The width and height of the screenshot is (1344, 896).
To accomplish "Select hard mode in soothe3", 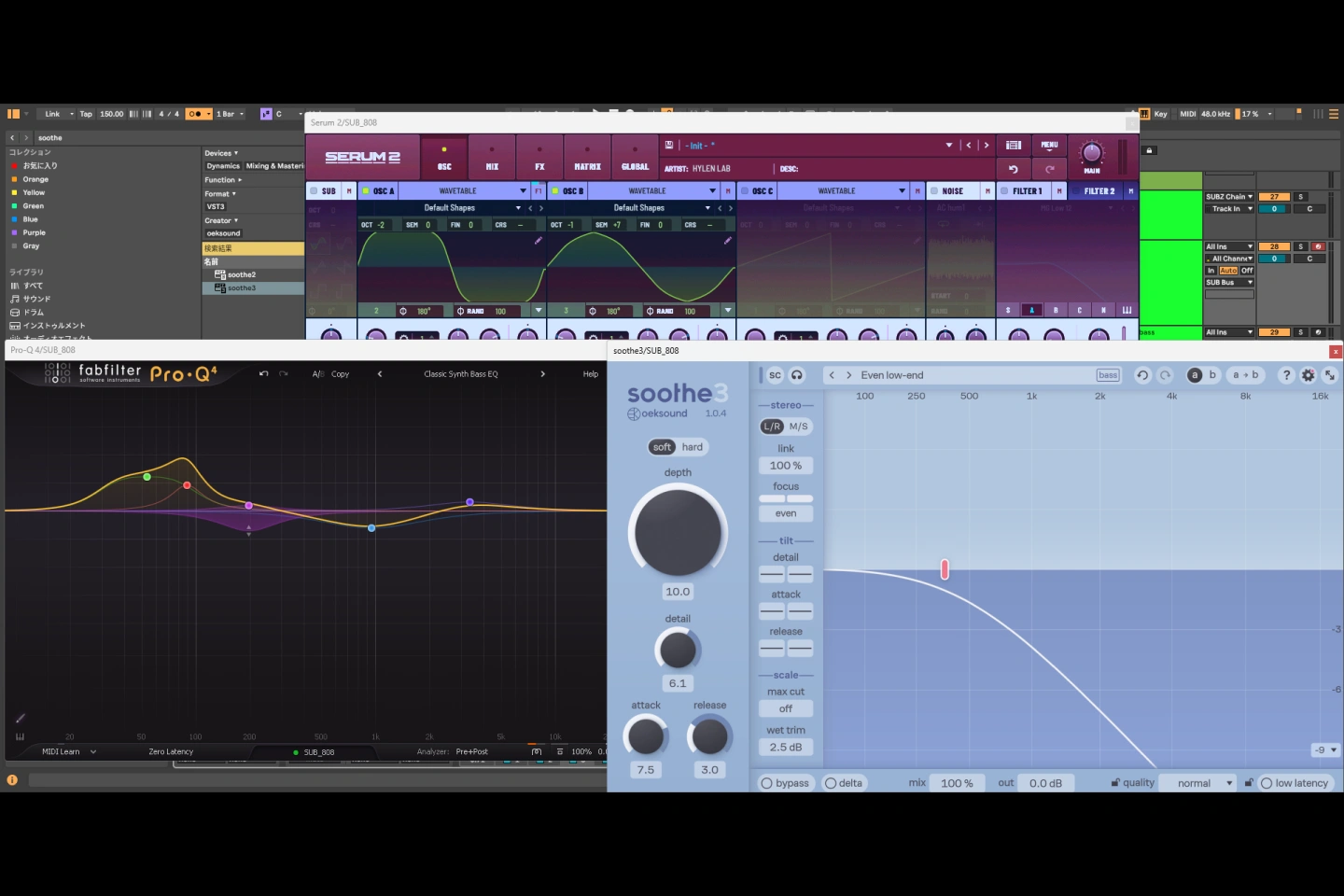I will (x=693, y=447).
